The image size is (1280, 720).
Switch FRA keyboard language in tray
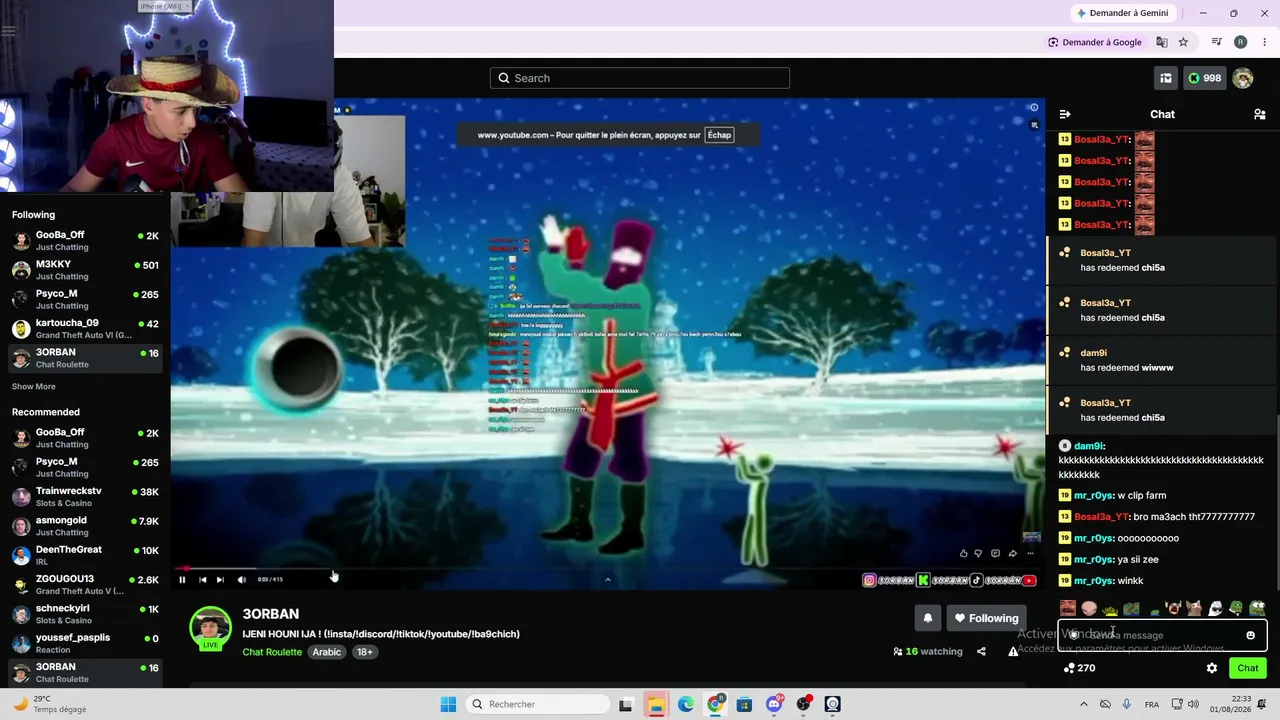tap(1152, 704)
